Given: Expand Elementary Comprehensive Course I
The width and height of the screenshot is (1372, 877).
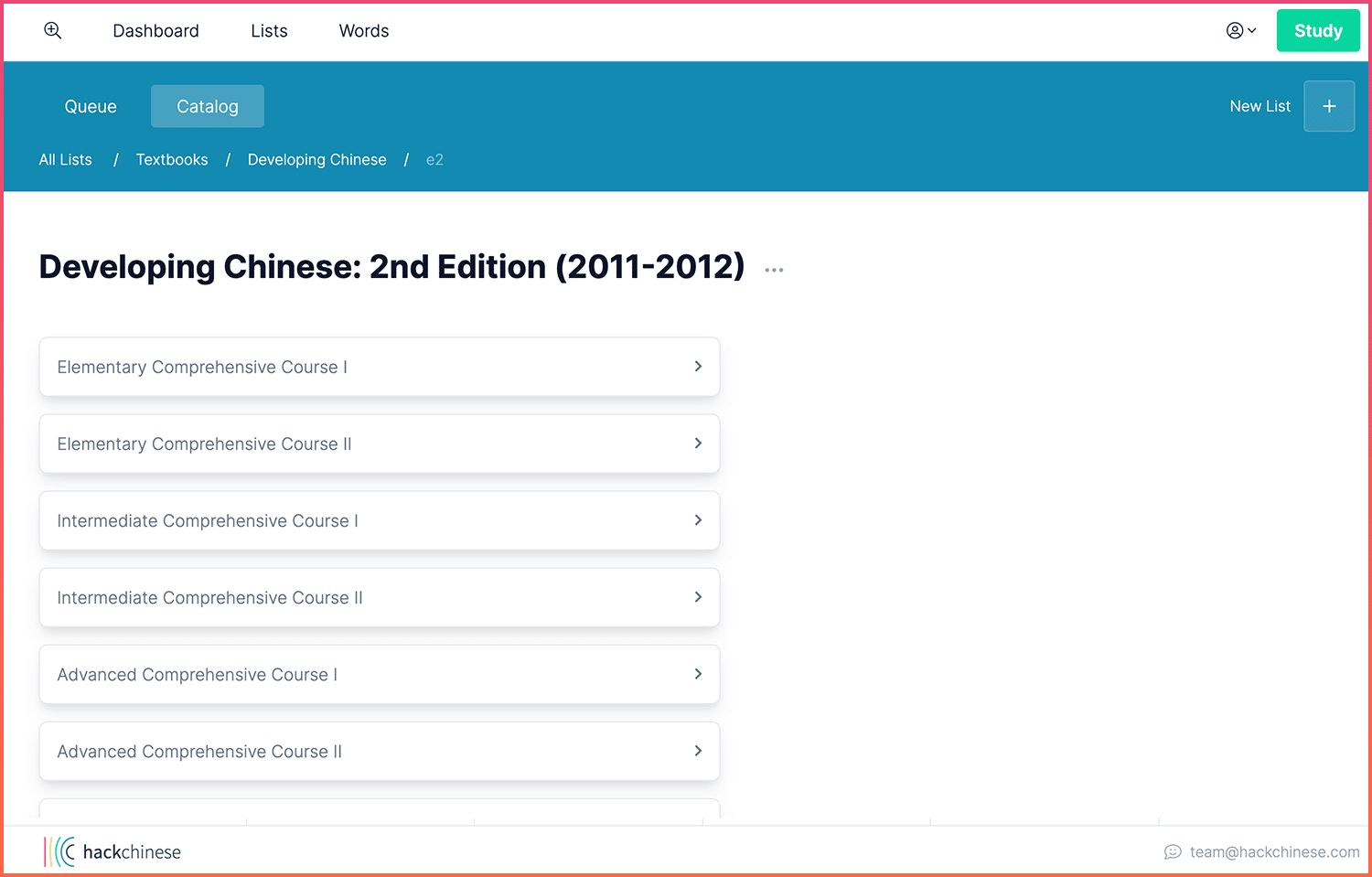Looking at the screenshot, I should coord(379,367).
